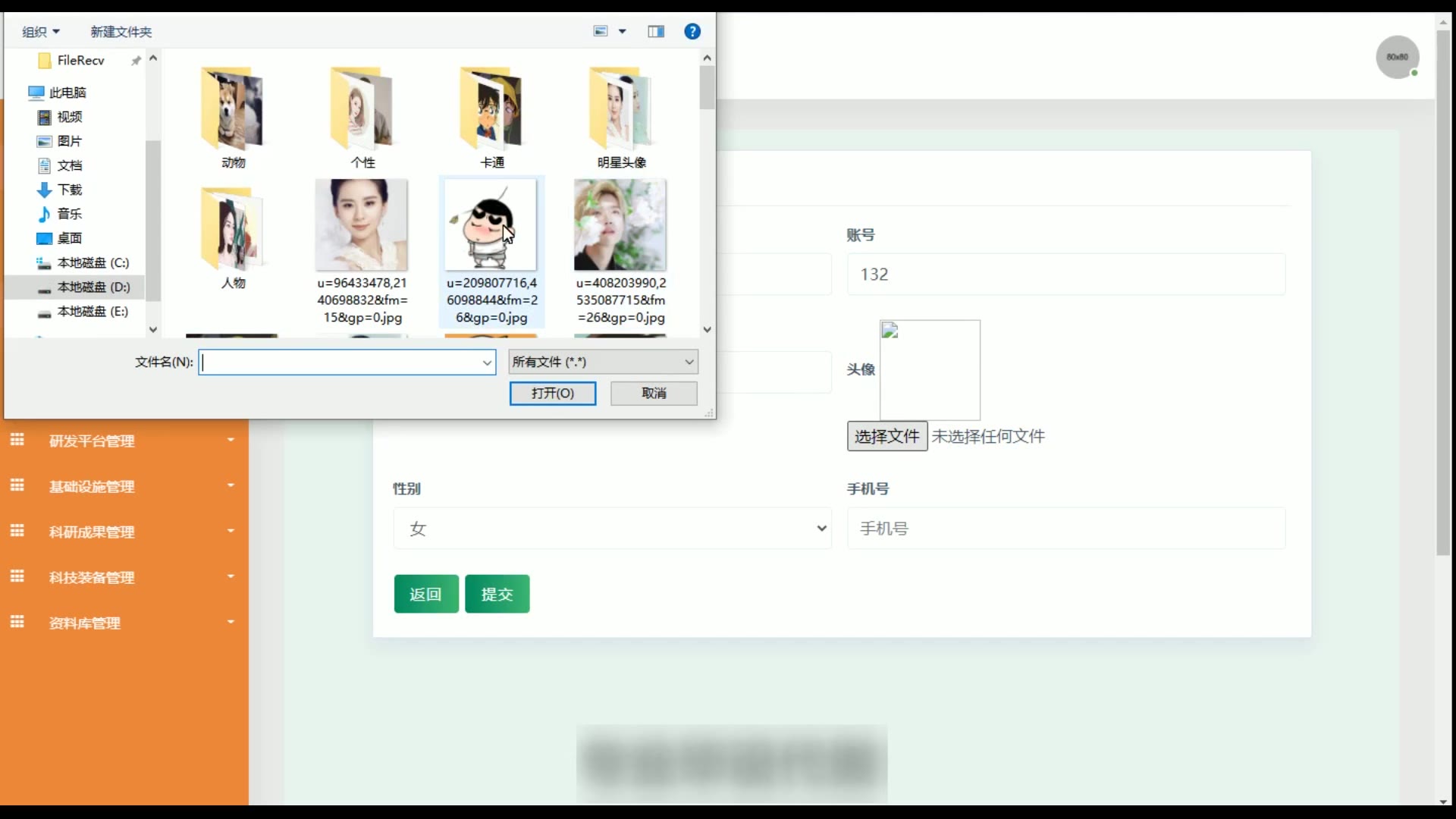The width and height of the screenshot is (1456, 819).
Task: Open the 文件名 history dropdown arrow
Action: click(x=487, y=362)
